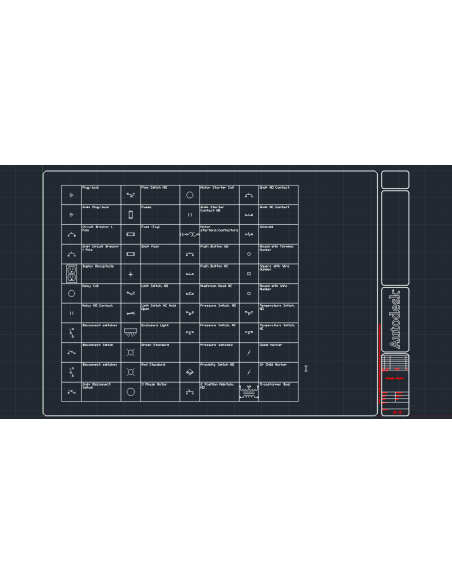
Task: Select the Relay NO Contact symbol
Action: tap(71, 313)
